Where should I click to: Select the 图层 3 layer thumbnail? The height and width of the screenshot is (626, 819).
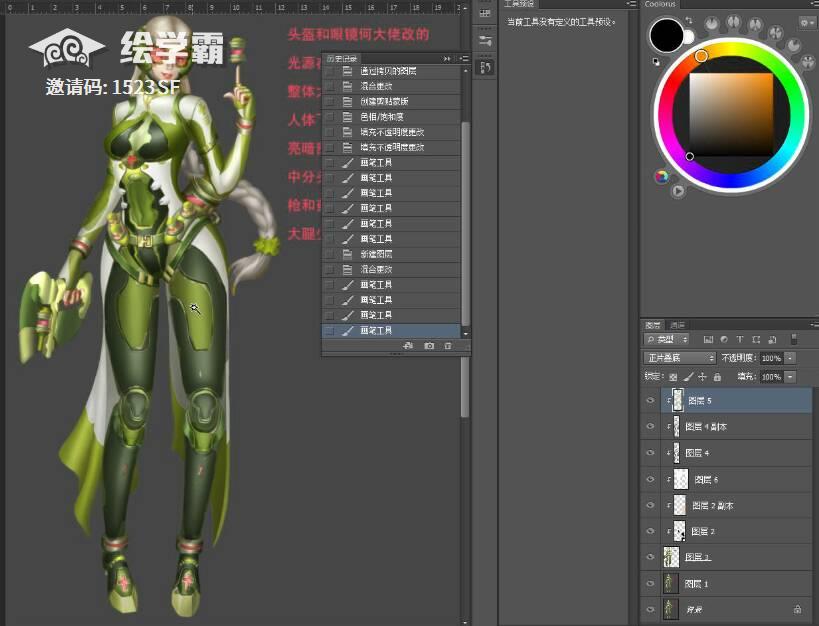(x=671, y=557)
